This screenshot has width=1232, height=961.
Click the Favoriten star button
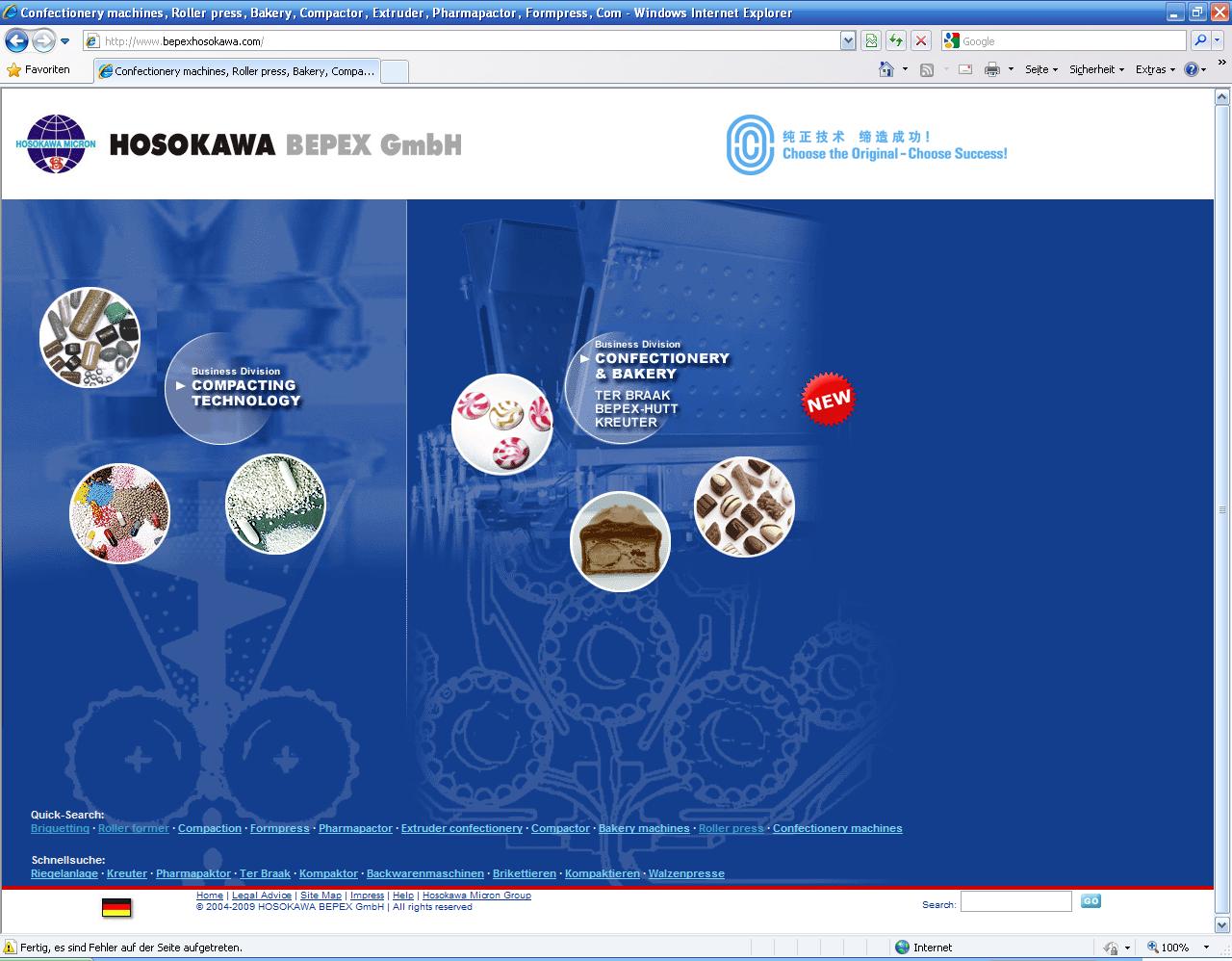point(38,69)
